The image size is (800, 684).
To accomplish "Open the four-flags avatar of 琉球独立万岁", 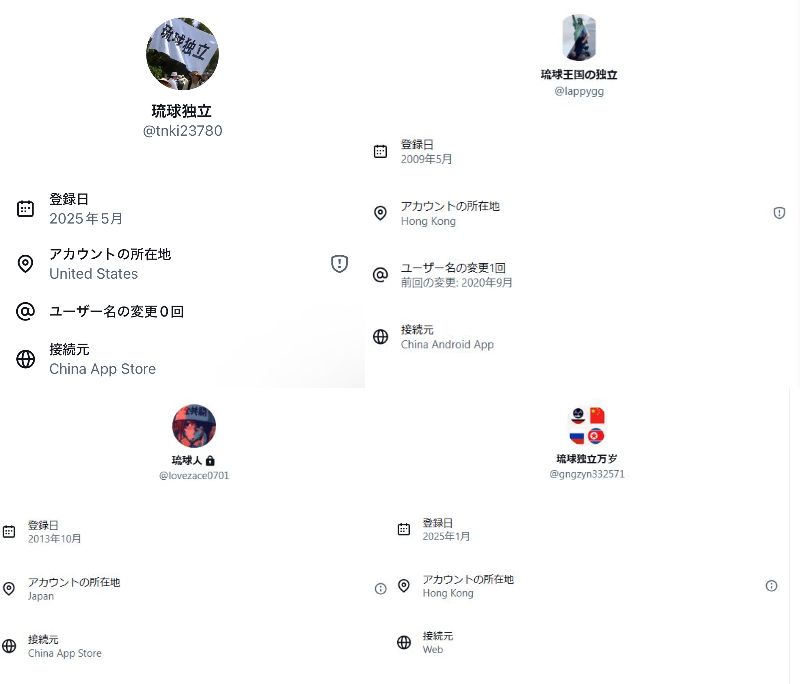I will (587, 425).
